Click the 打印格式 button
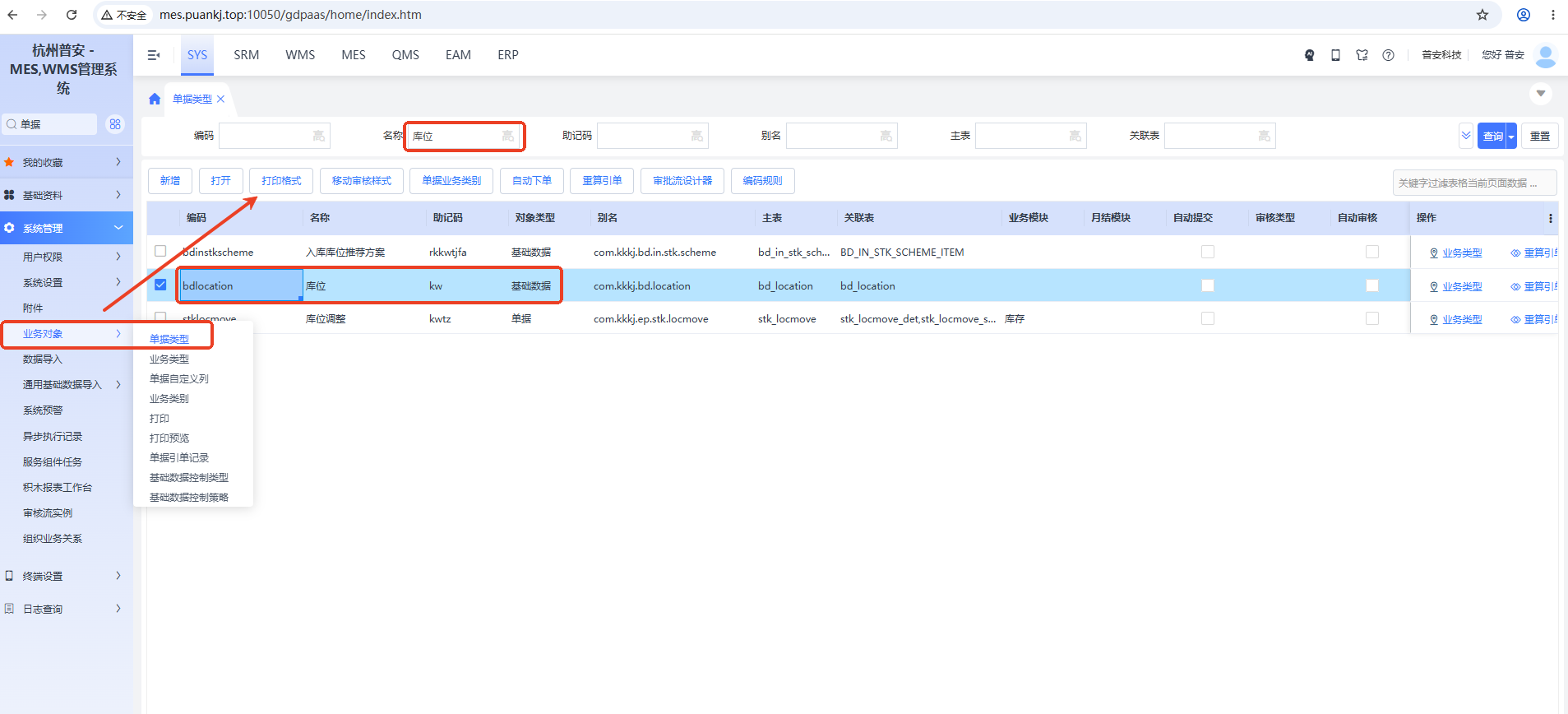The height and width of the screenshot is (714, 1568). point(281,181)
